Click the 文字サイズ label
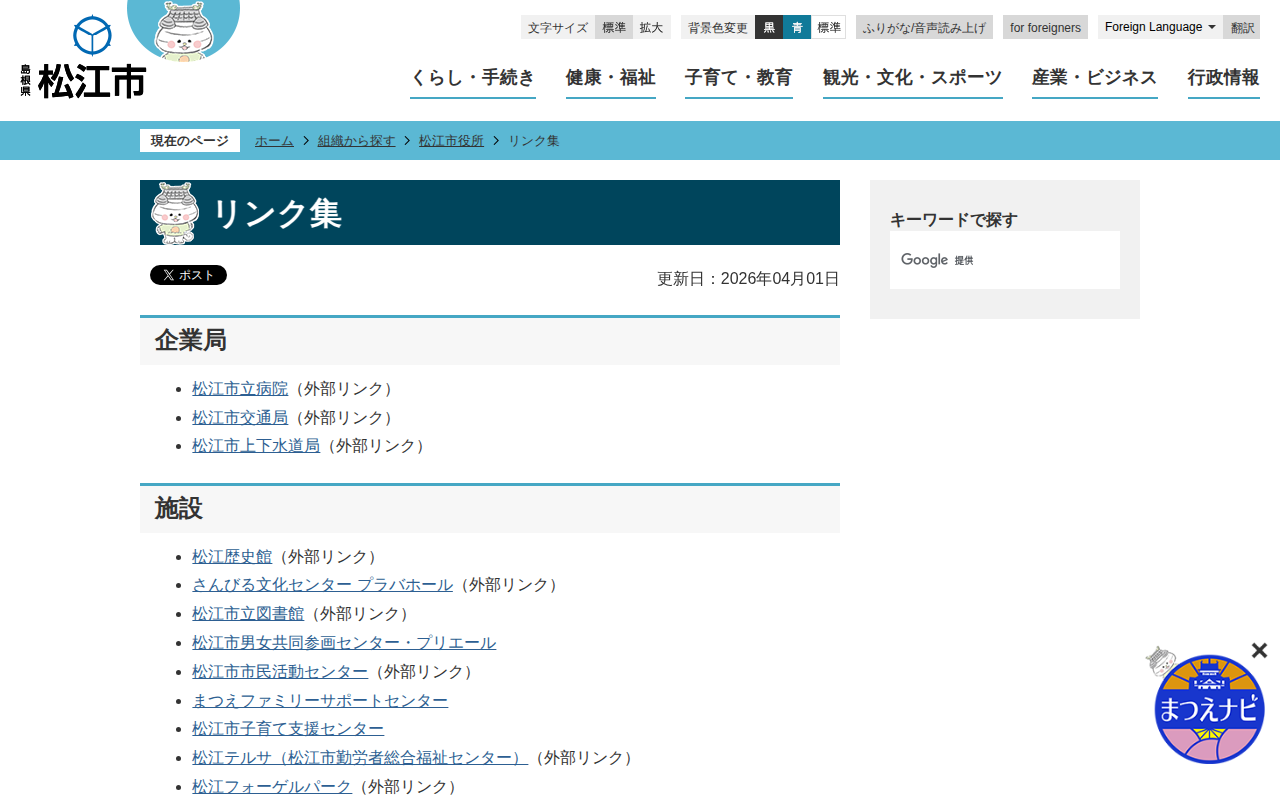Viewport: 1280px width, 800px height. (558, 28)
